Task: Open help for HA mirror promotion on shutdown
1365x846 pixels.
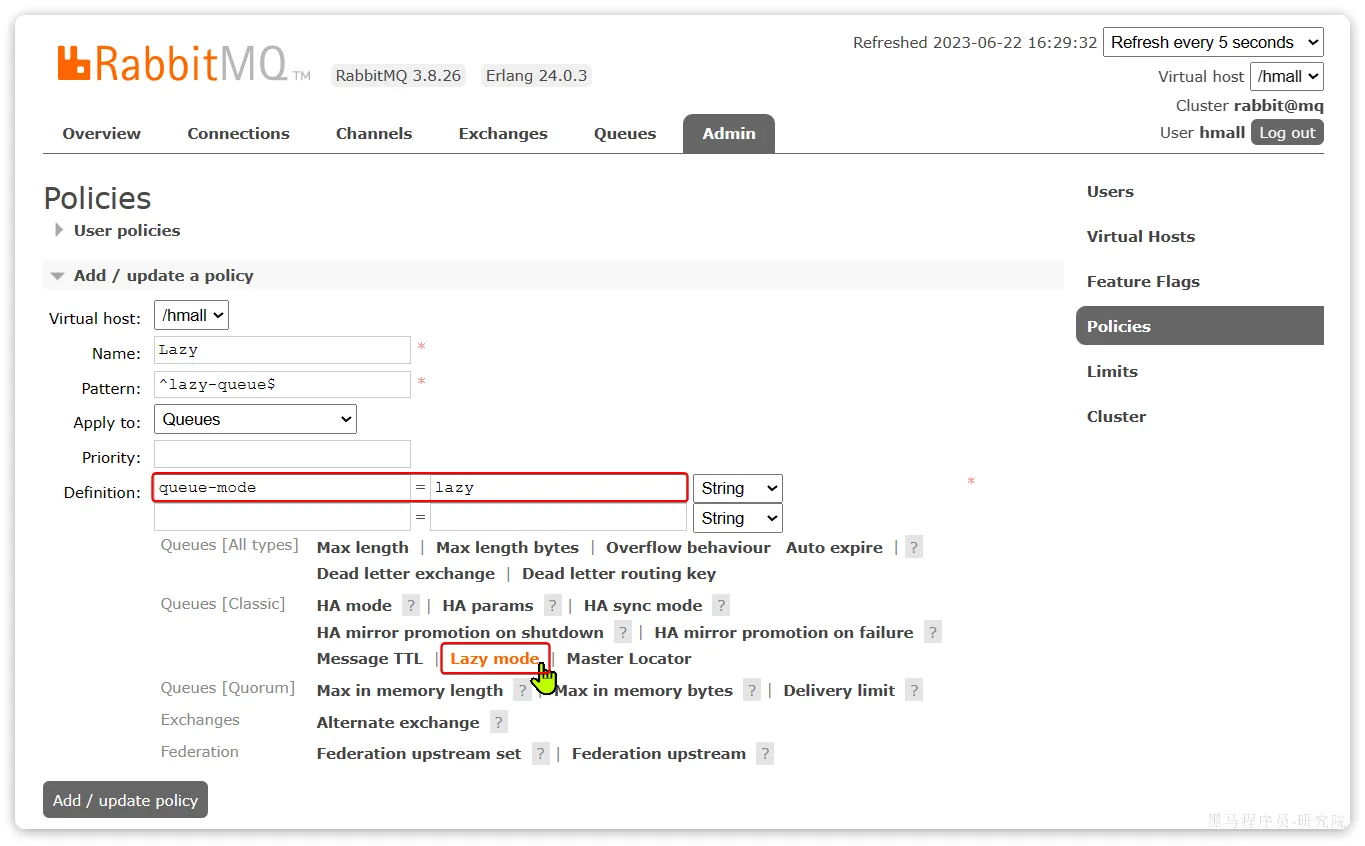Action: tap(623, 632)
